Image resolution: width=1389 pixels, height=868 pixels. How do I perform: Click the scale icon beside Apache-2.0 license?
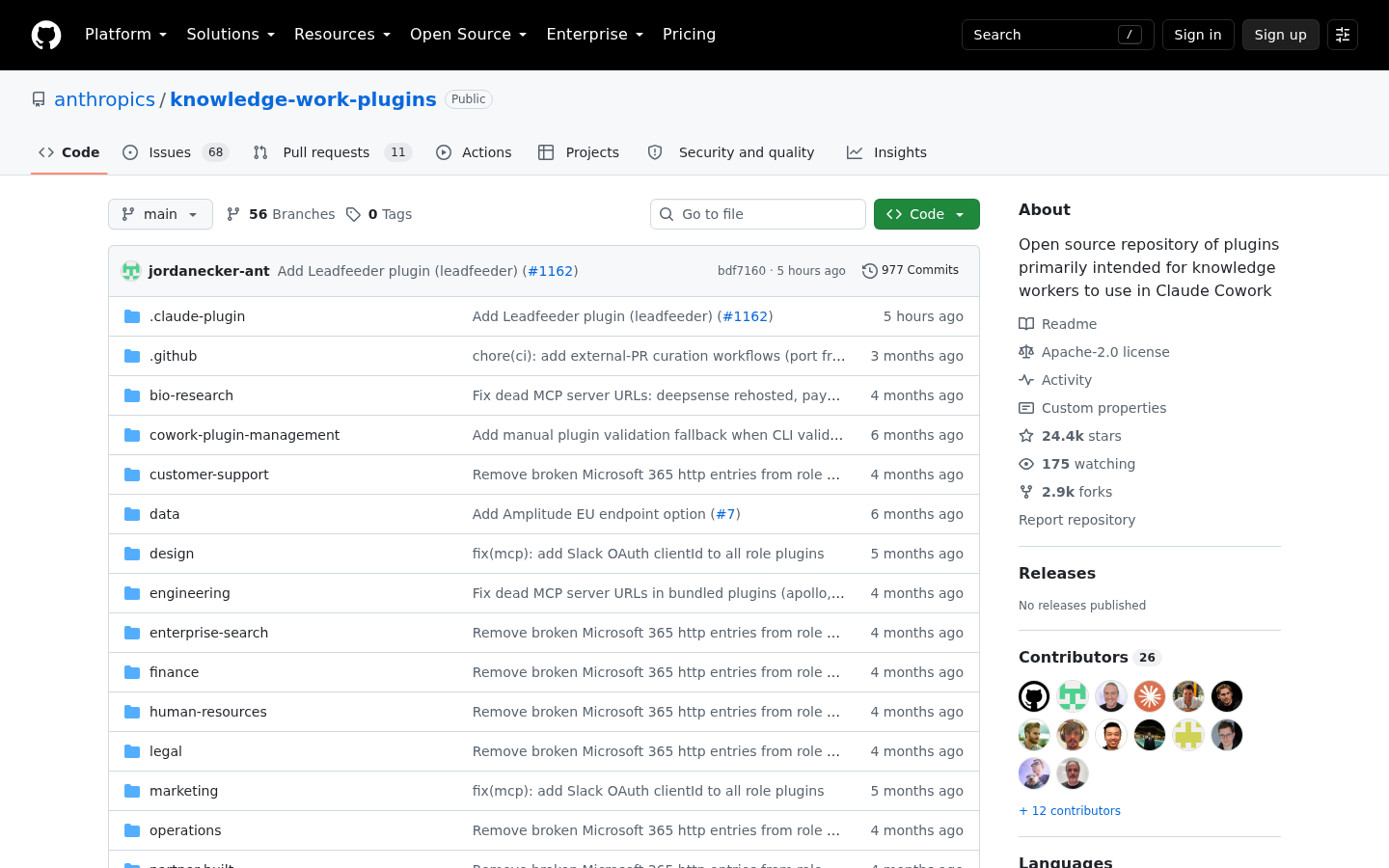click(1026, 352)
